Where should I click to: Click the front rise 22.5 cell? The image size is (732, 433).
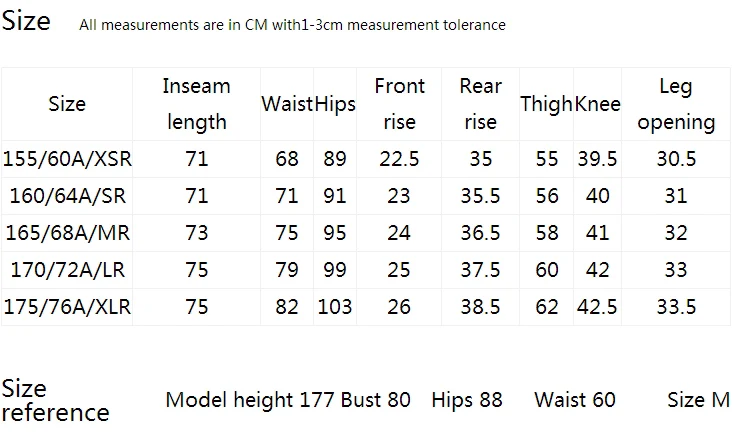[x=399, y=159]
